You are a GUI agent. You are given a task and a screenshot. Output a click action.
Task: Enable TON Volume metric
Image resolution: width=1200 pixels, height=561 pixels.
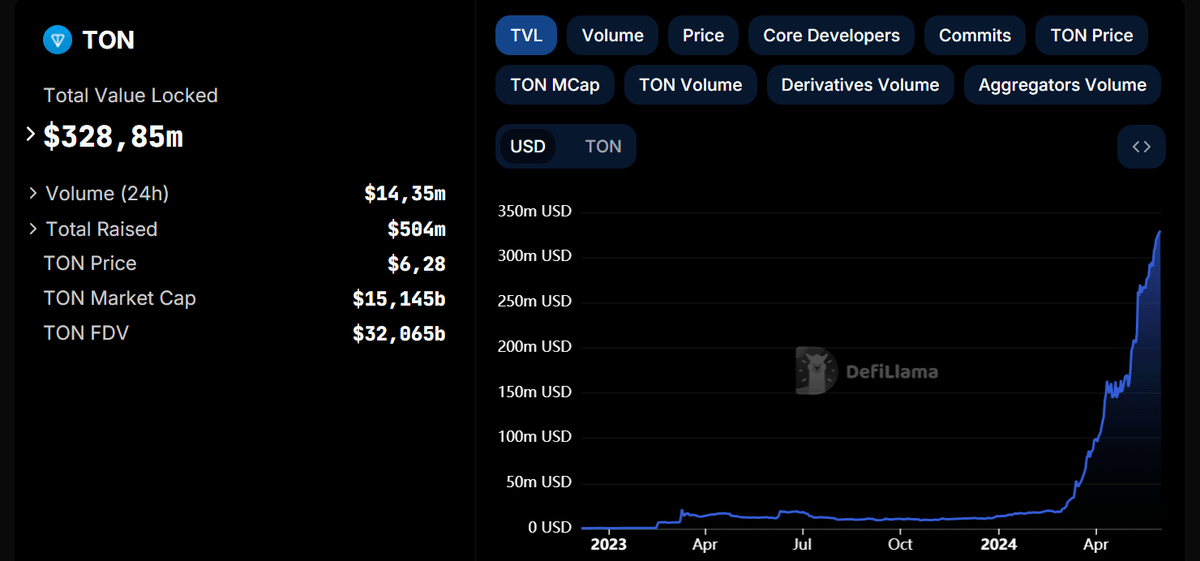tap(690, 85)
